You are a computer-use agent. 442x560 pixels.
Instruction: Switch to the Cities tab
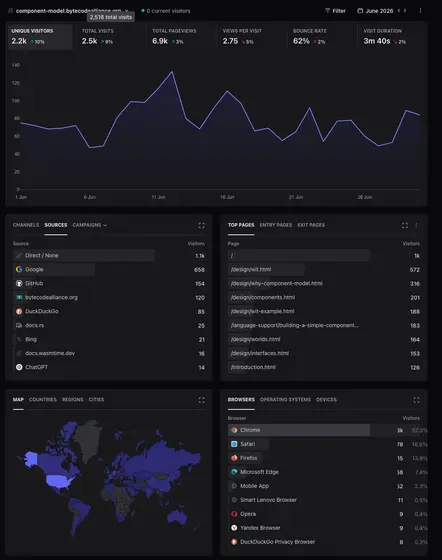click(96, 399)
